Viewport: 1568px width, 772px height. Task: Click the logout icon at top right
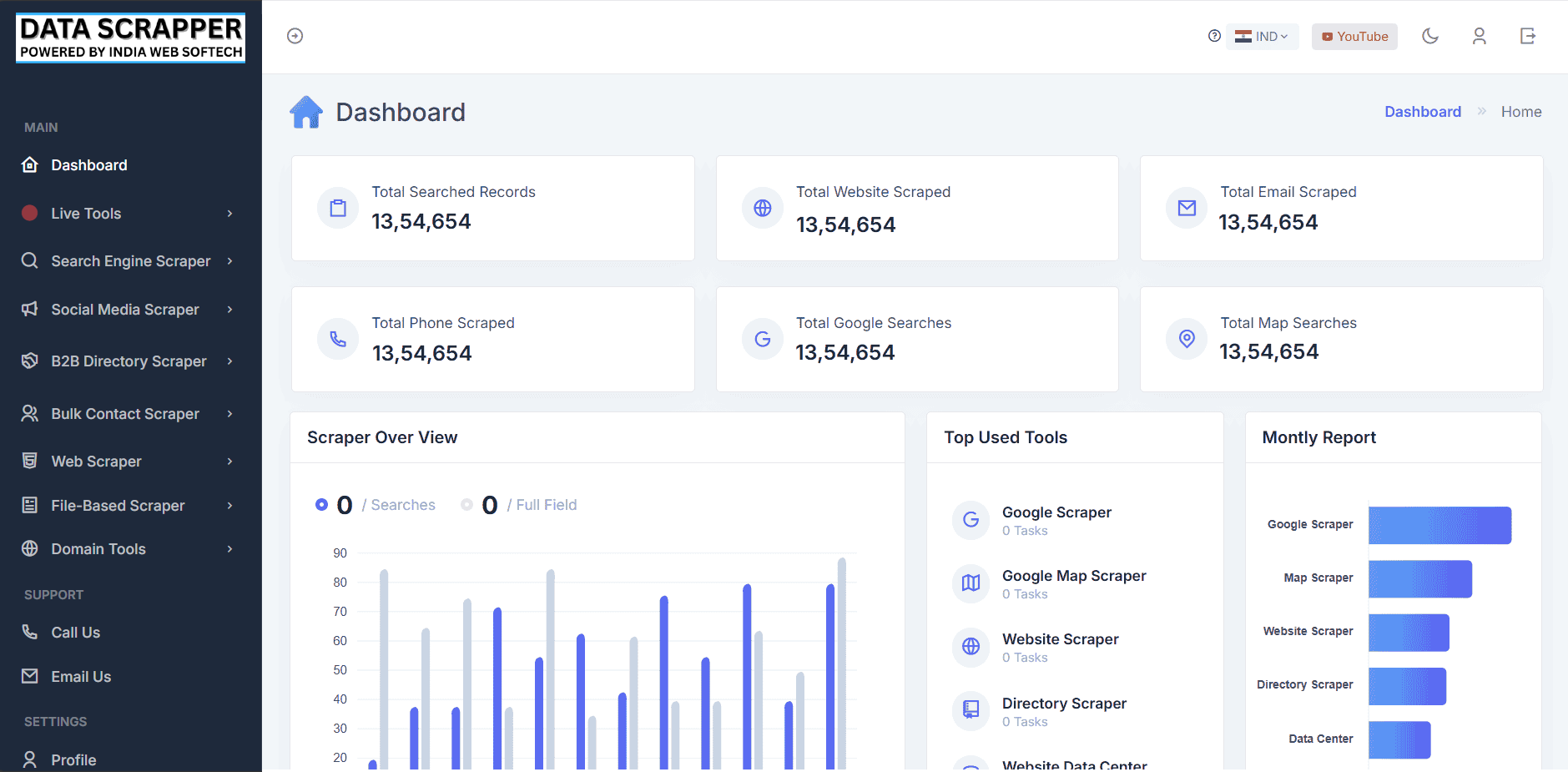[1528, 36]
